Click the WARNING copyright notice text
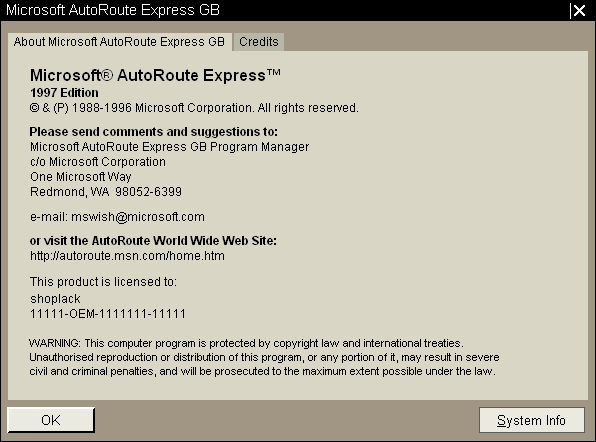596x442 pixels. (264, 357)
